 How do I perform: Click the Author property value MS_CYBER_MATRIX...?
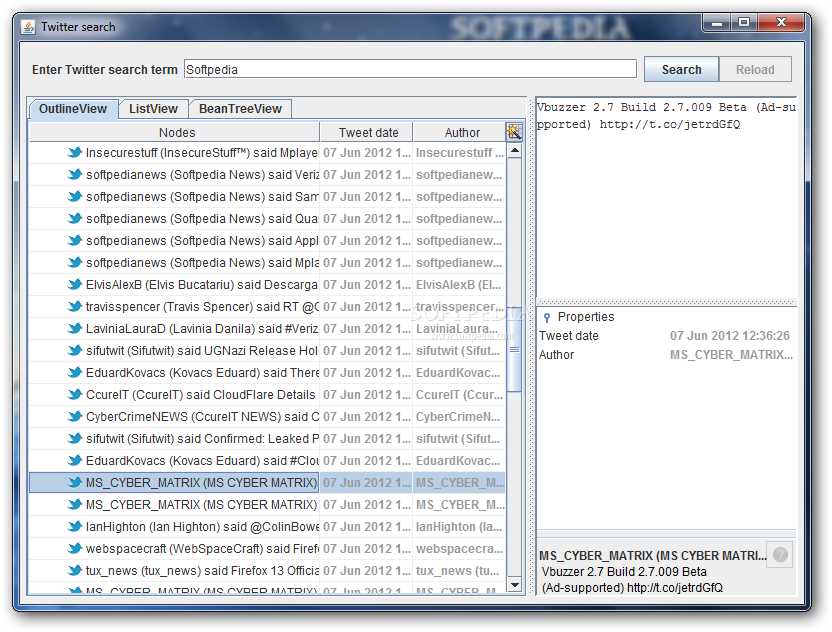(x=731, y=355)
